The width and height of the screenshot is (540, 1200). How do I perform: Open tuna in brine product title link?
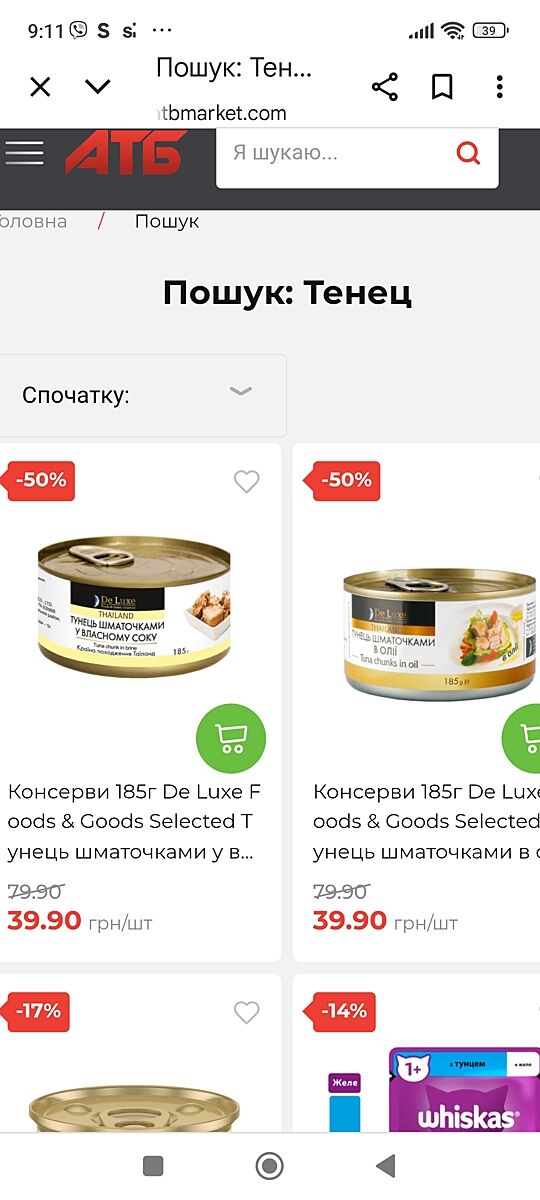click(x=135, y=822)
